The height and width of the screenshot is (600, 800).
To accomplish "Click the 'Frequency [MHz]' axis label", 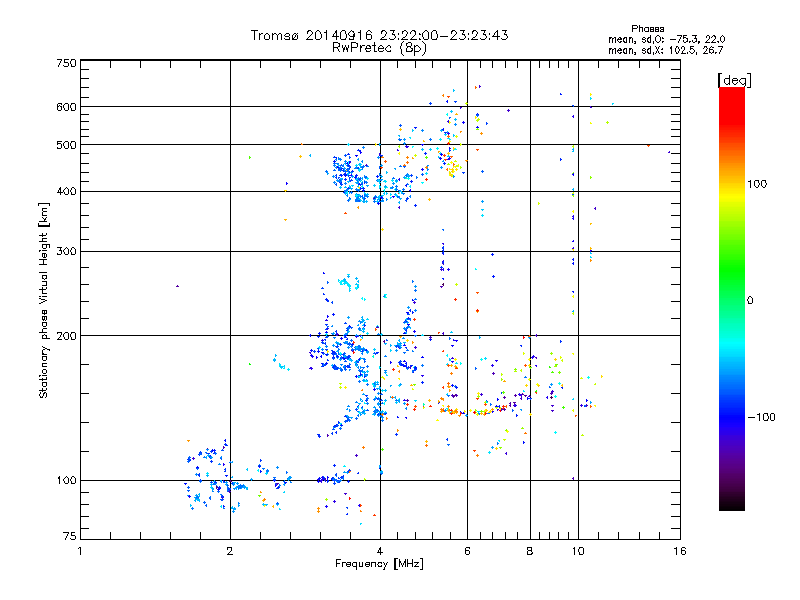I will click(x=379, y=564).
